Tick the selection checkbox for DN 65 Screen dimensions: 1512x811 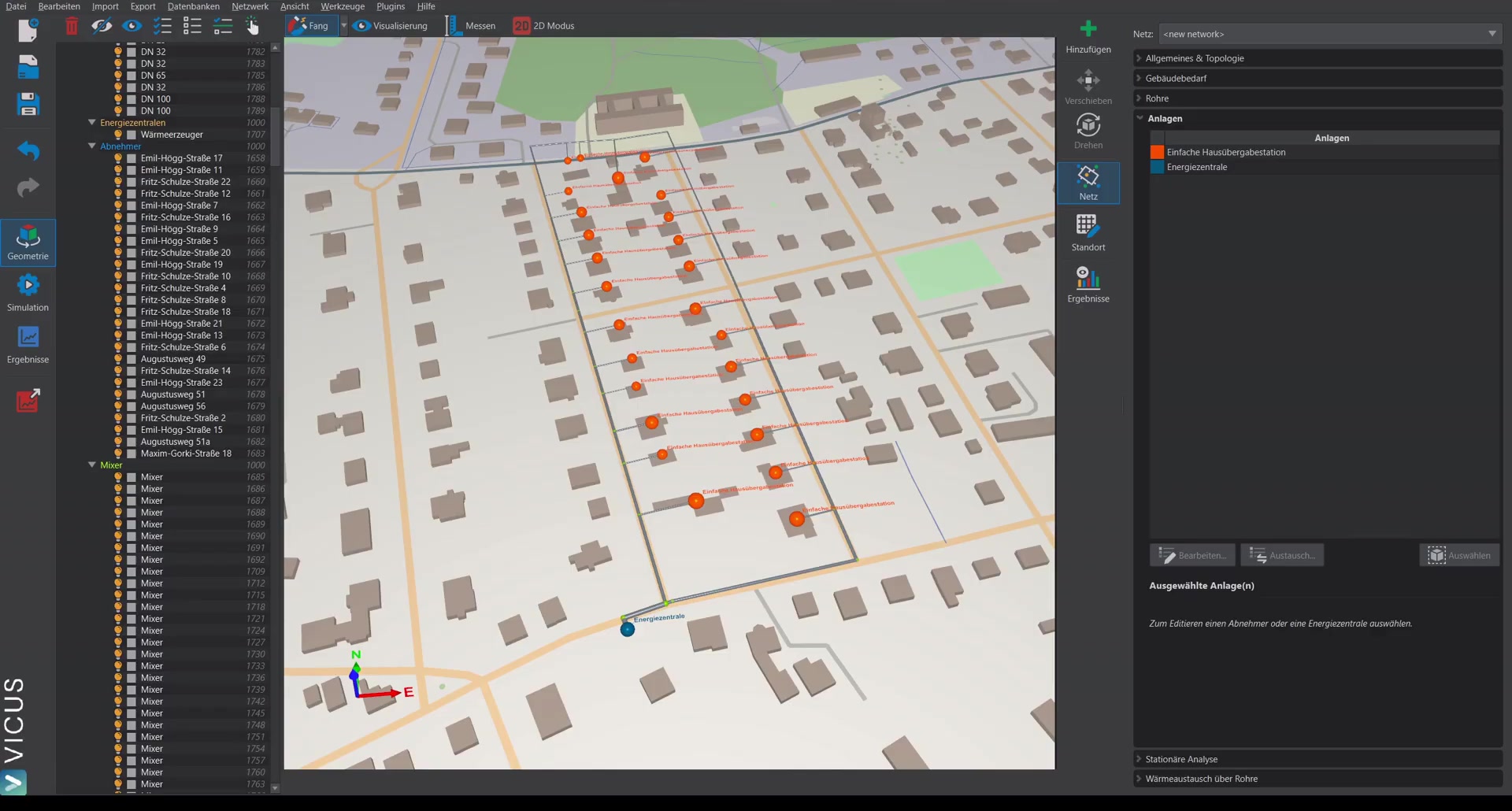point(132,76)
